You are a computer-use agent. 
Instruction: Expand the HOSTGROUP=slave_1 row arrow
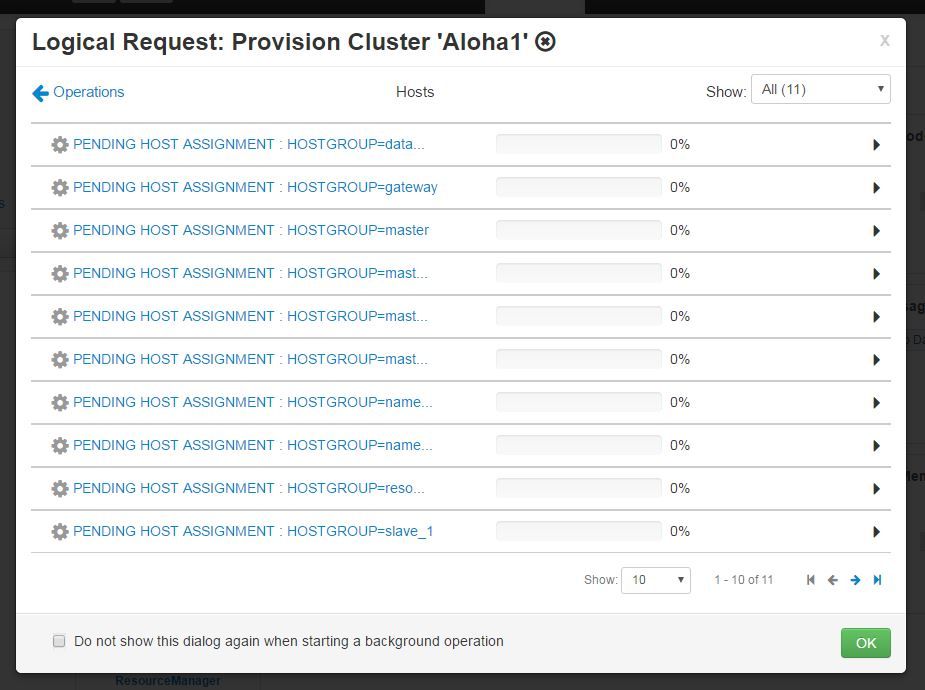[876, 531]
